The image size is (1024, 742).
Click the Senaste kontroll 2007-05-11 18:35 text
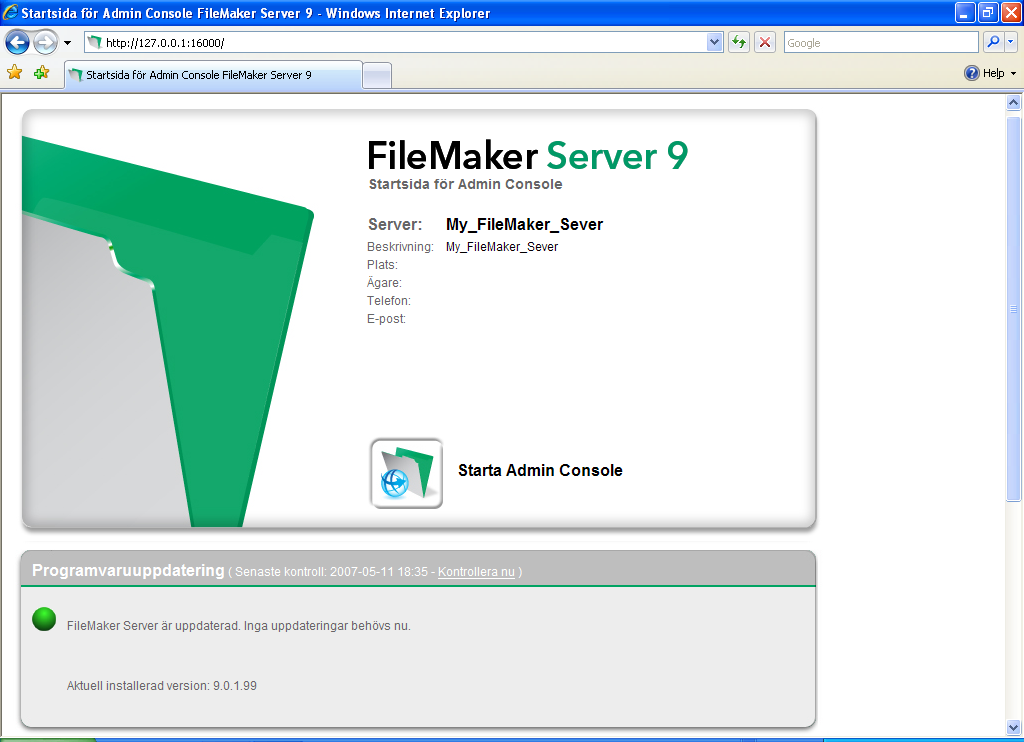[331, 572]
